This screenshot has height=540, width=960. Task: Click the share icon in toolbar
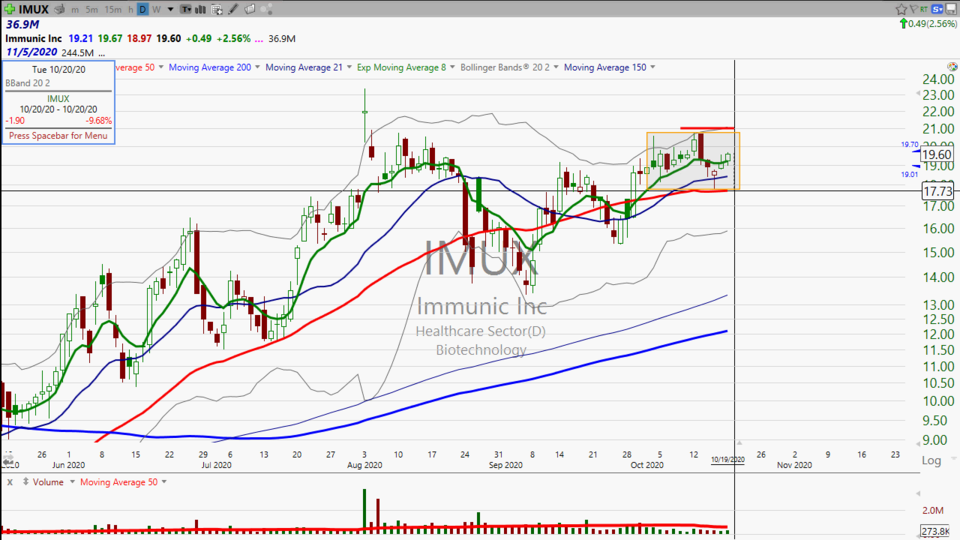click(266, 9)
